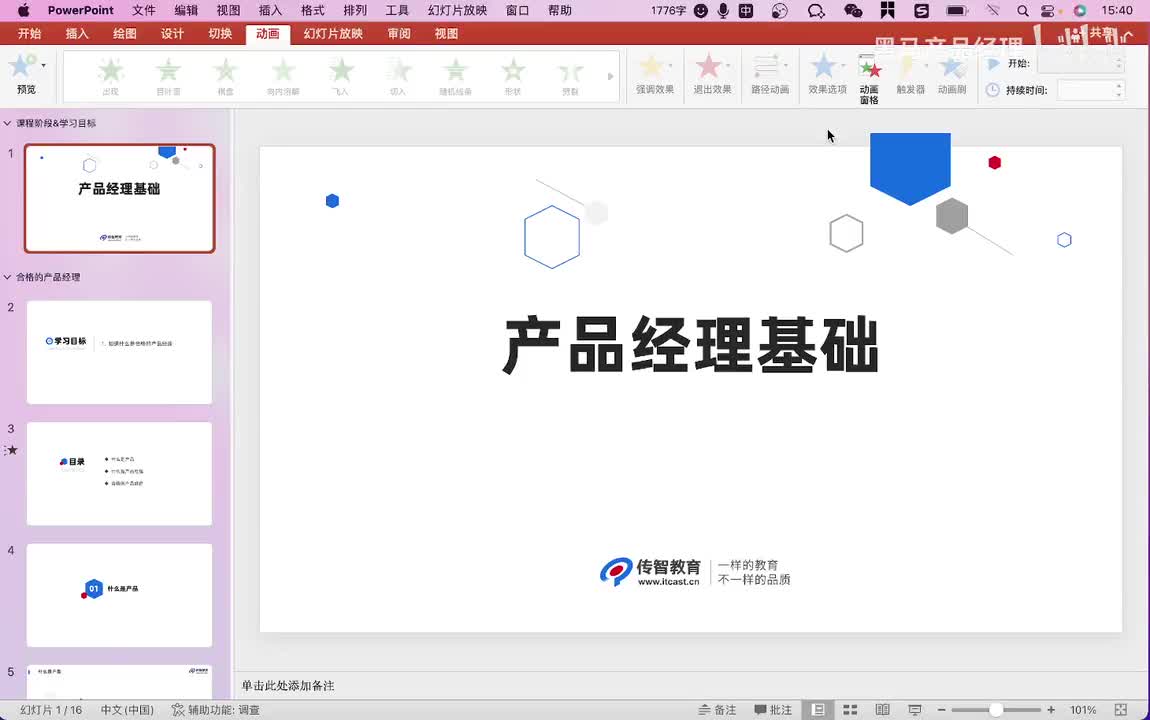Collapse the 课程阶段&学习目标 section
Screen dimensions: 1150x720
click(7, 123)
